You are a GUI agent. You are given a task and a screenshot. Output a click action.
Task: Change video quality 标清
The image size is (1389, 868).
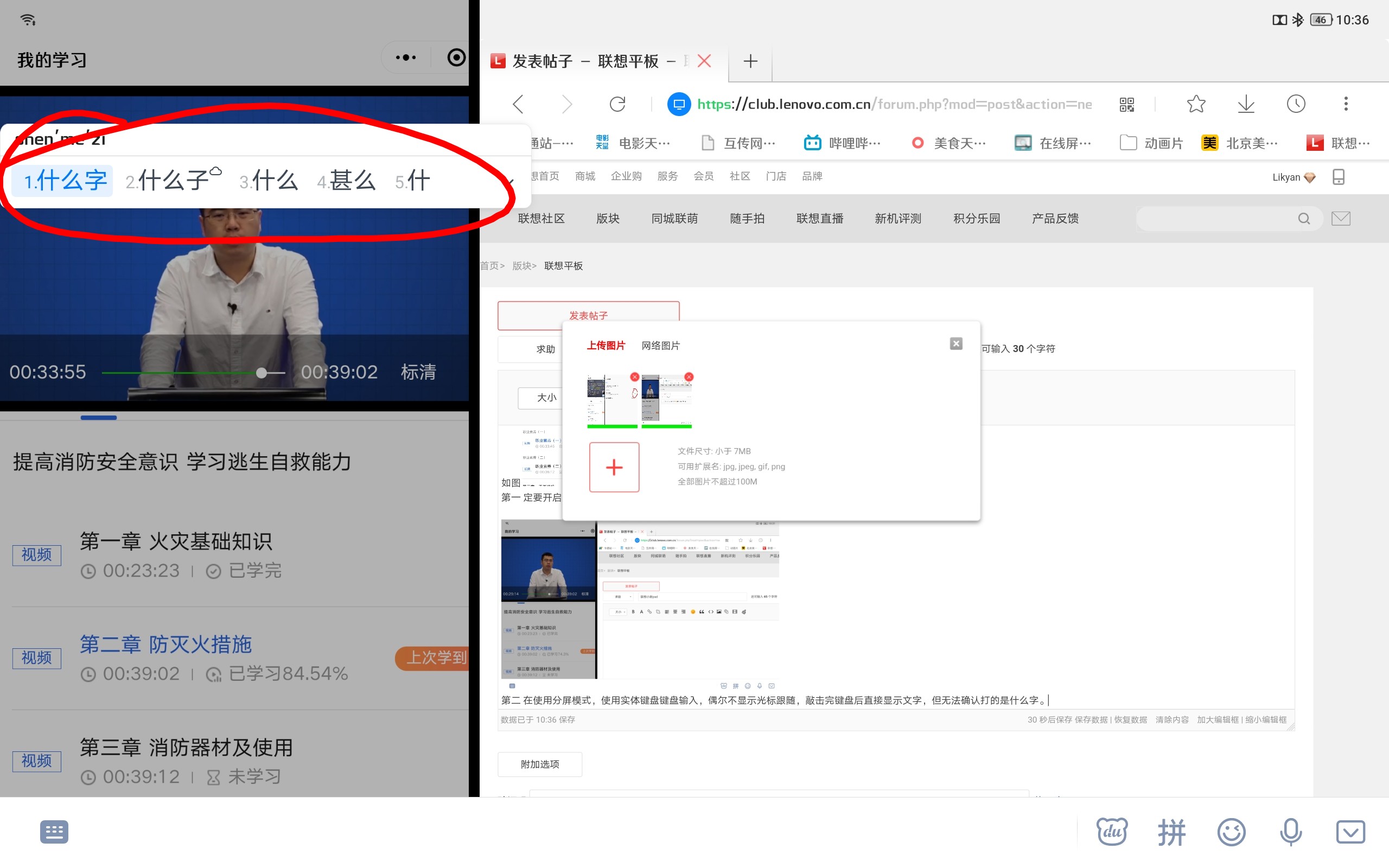click(x=418, y=372)
